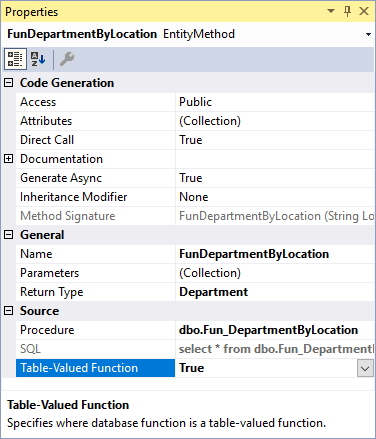Open object selector dropdown for FunDepartmentByLocation
376x439 pixels.
coord(368,34)
